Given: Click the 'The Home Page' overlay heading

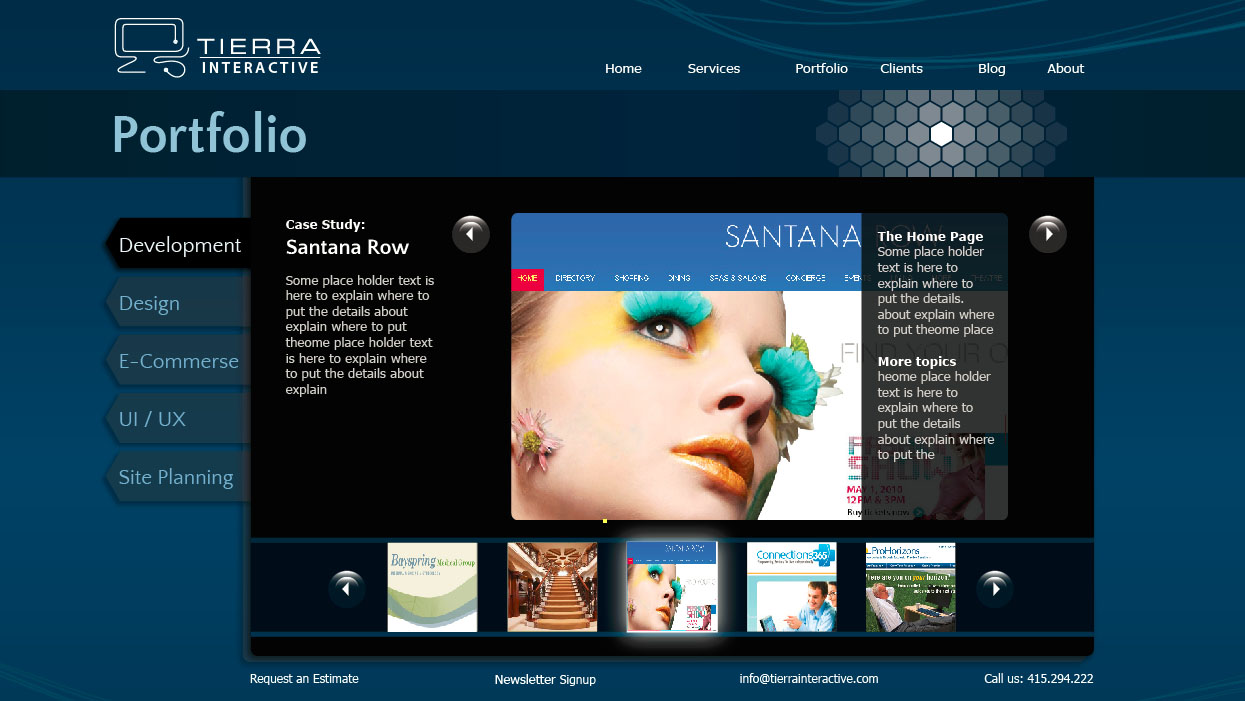Looking at the screenshot, I should click(930, 237).
